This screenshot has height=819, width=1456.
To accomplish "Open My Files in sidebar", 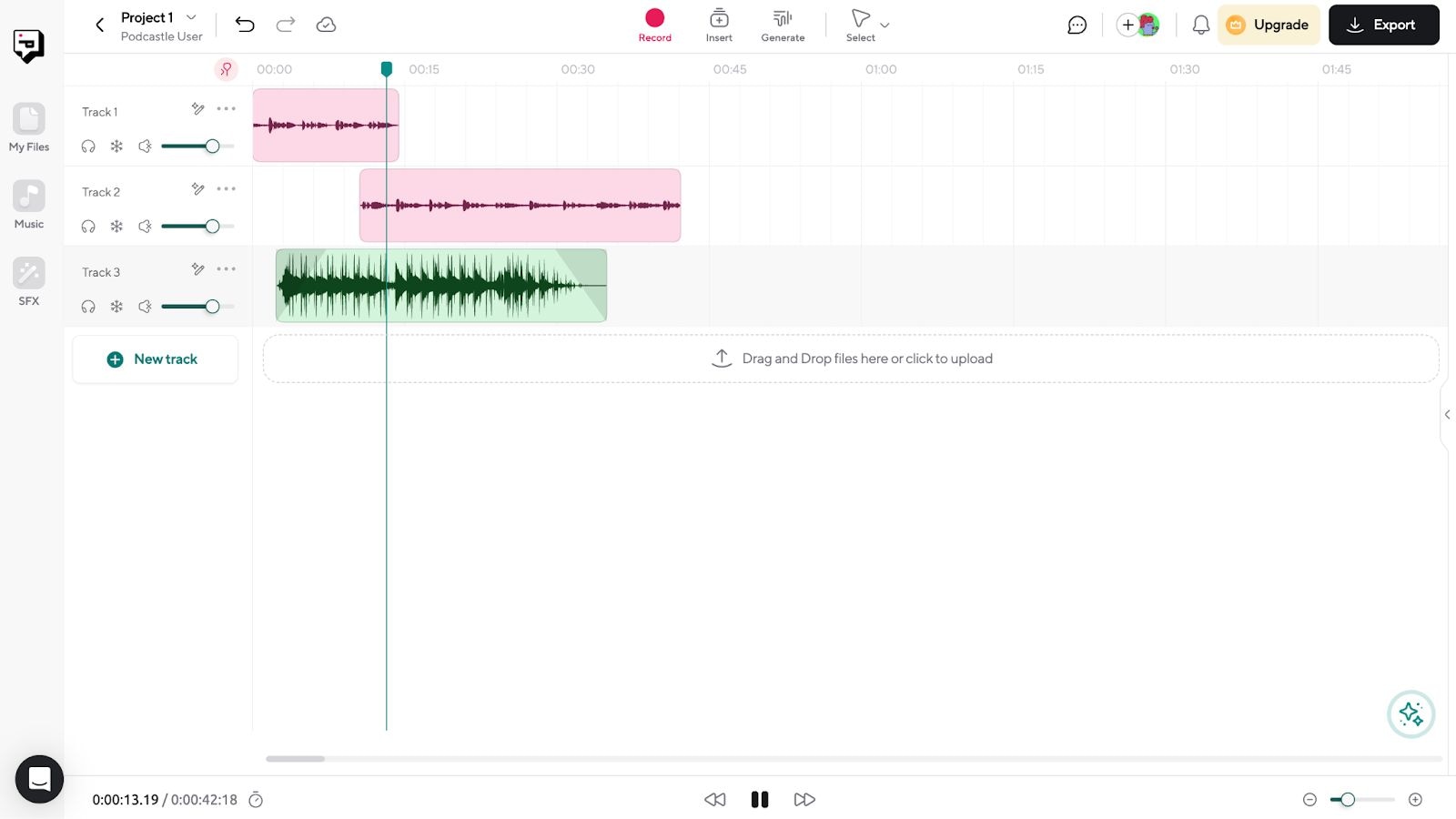I will (x=29, y=127).
